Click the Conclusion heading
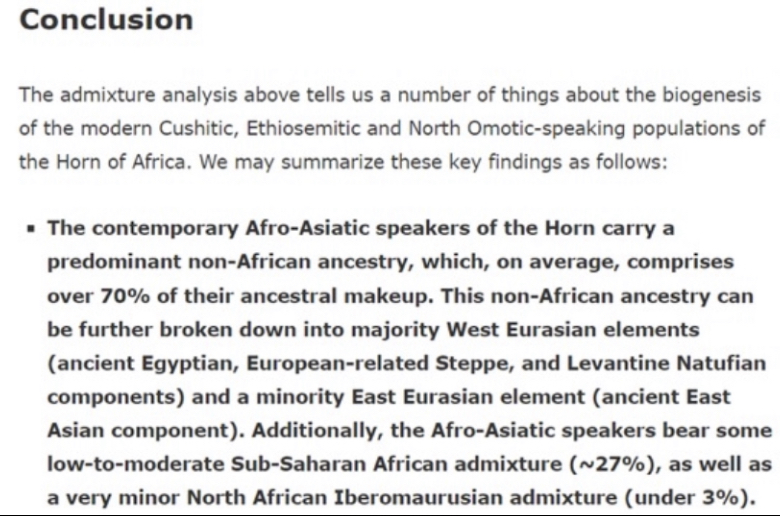Image resolution: width=780 pixels, height=516 pixels. pyautogui.click(x=106, y=20)
